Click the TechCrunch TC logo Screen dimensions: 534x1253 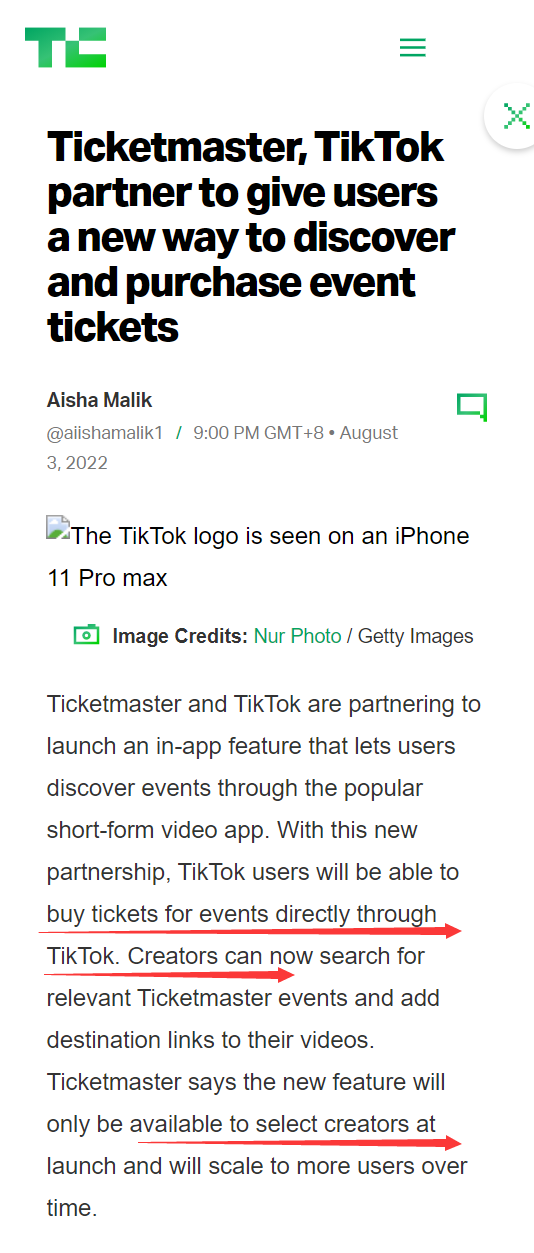(65, 47)
